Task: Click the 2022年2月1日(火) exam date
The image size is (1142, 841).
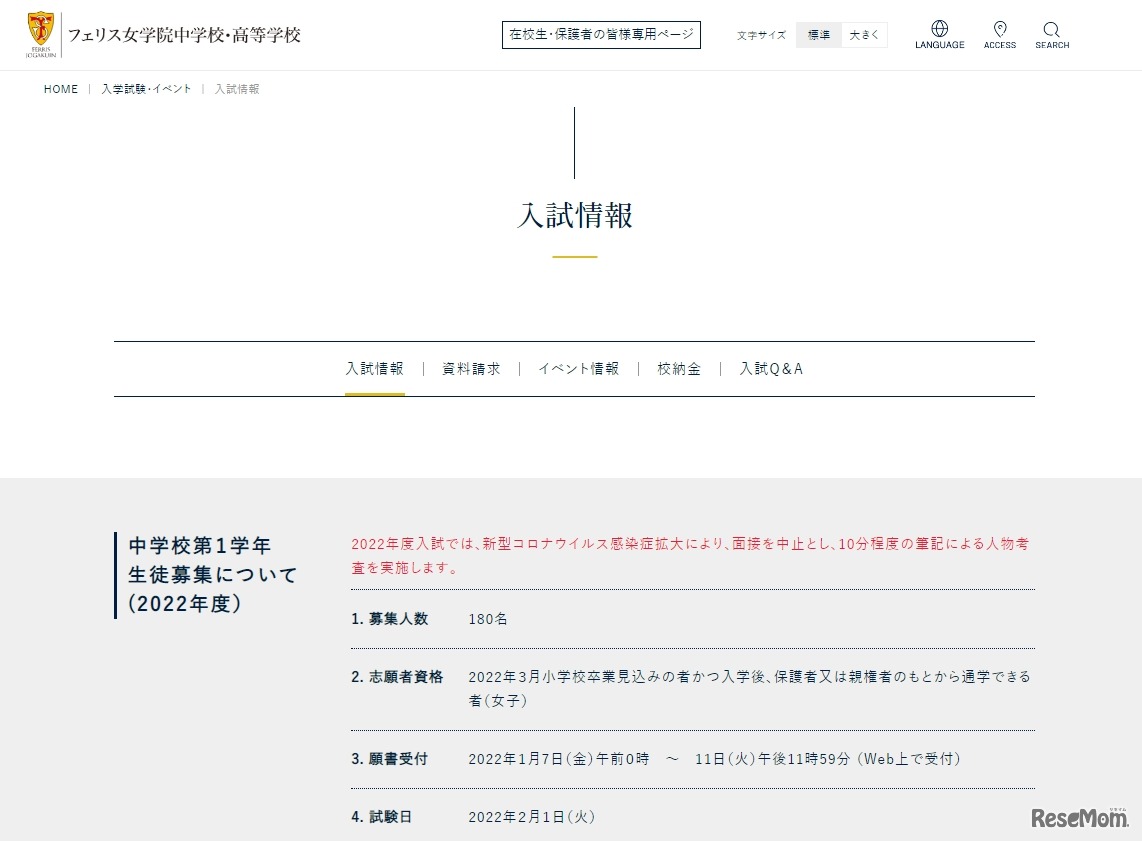Action: click(532, 817)
